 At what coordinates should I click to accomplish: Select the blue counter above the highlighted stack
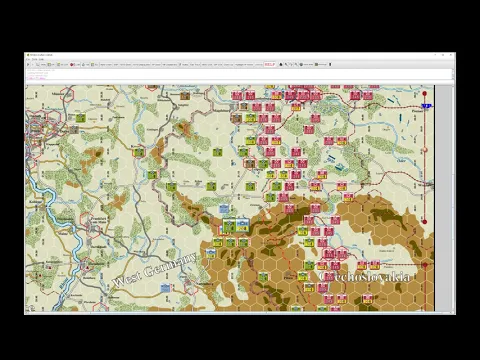224,209
